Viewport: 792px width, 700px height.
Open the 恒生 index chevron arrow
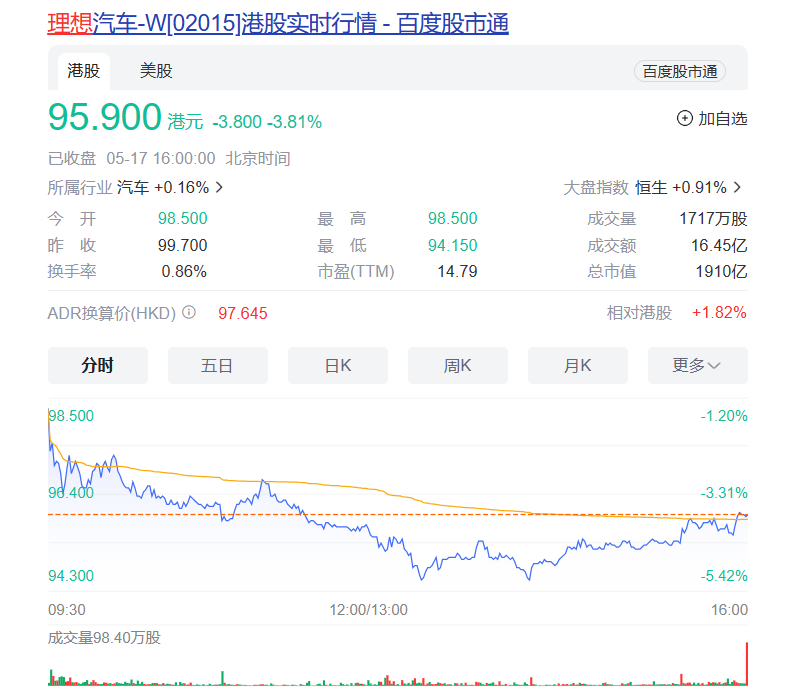pos(738,187)
